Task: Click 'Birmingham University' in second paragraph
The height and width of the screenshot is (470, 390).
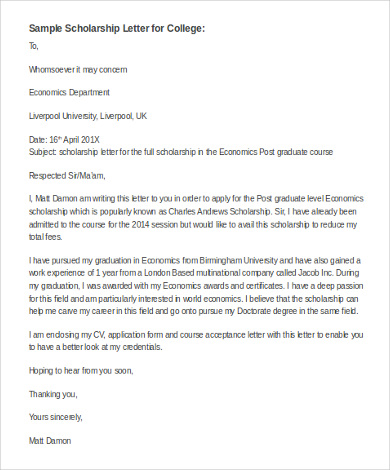Action: (x=238, y=260)
